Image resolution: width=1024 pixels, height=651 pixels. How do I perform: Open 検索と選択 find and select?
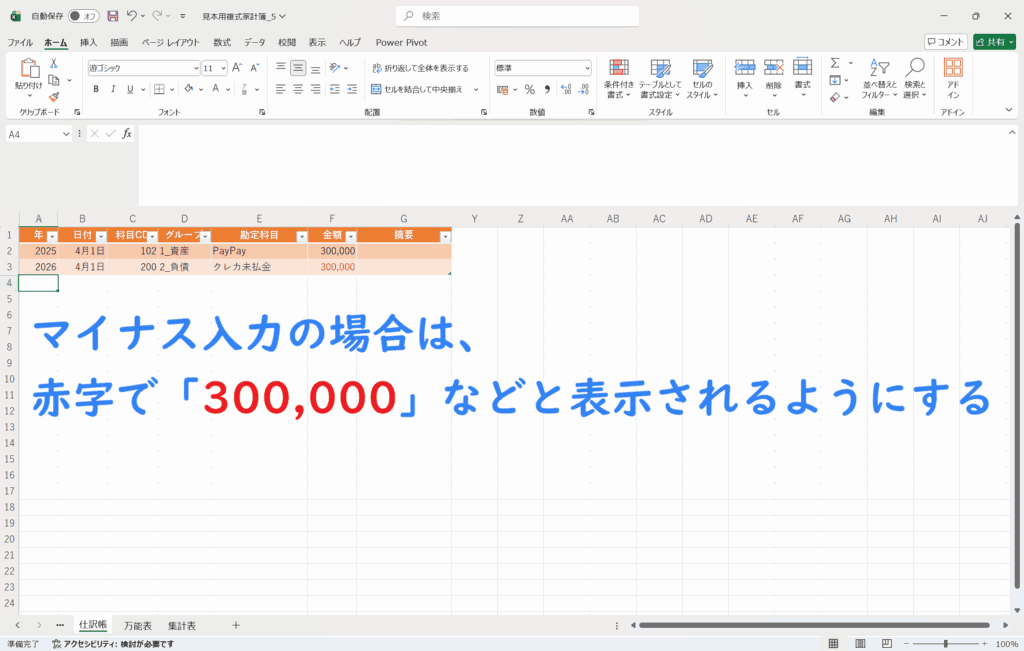coord(914,77)
